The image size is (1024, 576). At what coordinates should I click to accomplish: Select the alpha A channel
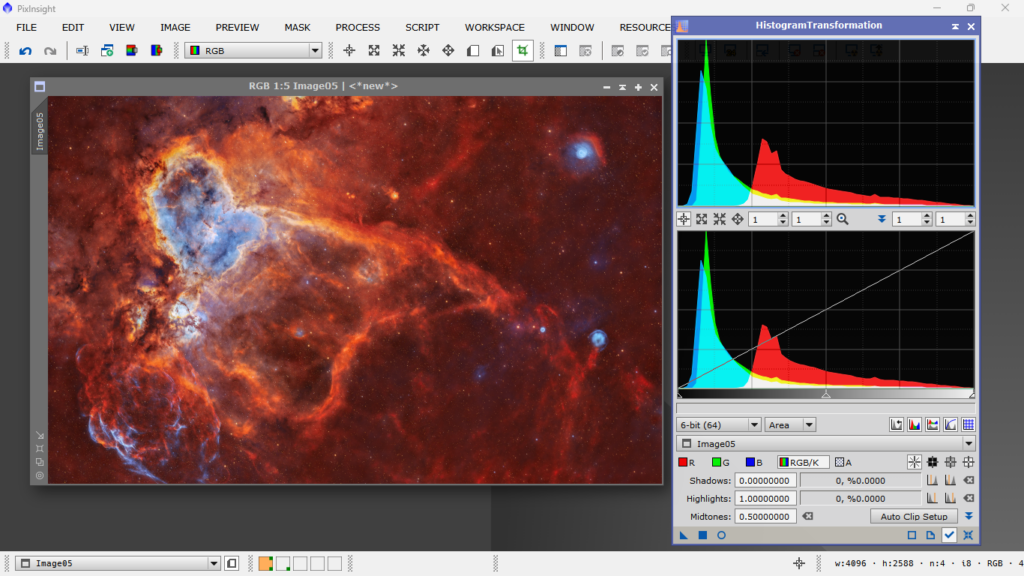(843, 462)
